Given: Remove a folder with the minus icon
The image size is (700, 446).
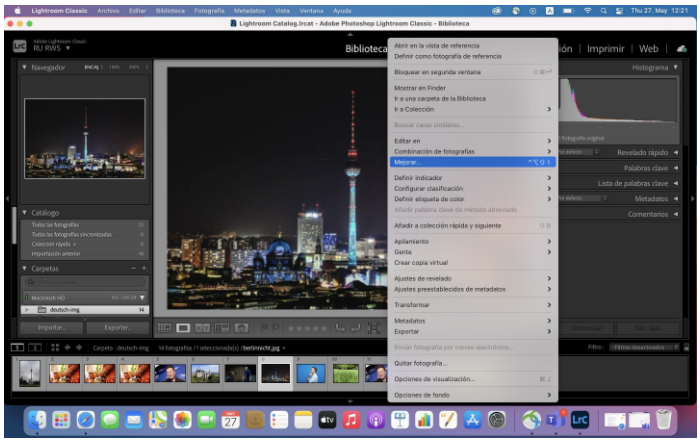Looking at the screenshot, I should tap(133, 268).
